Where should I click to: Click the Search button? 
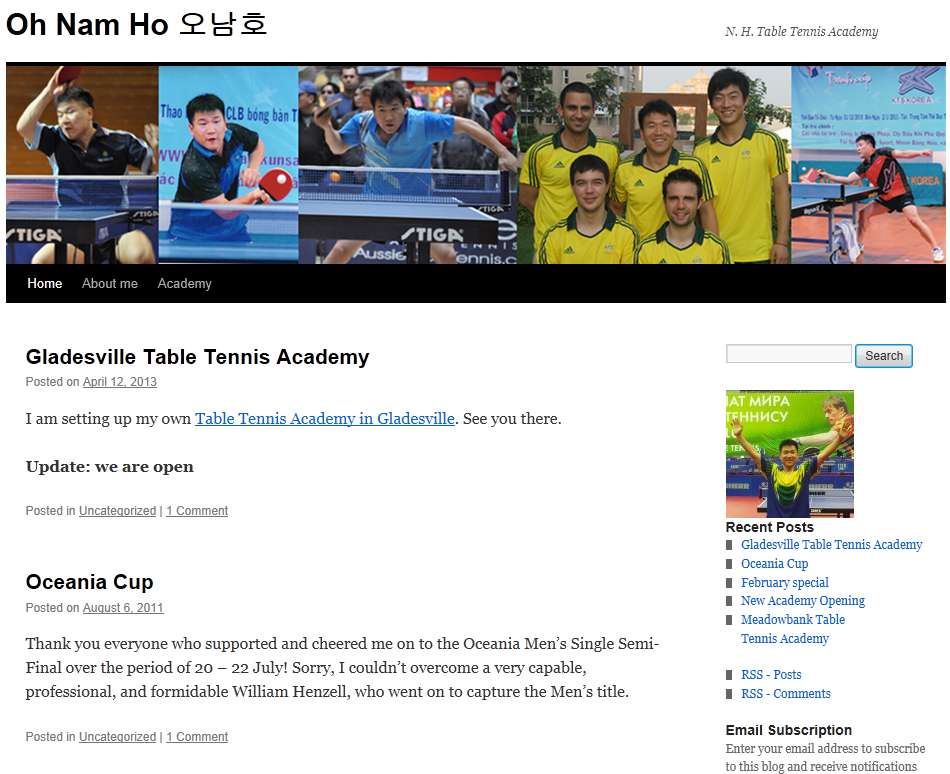pos(883,356)
